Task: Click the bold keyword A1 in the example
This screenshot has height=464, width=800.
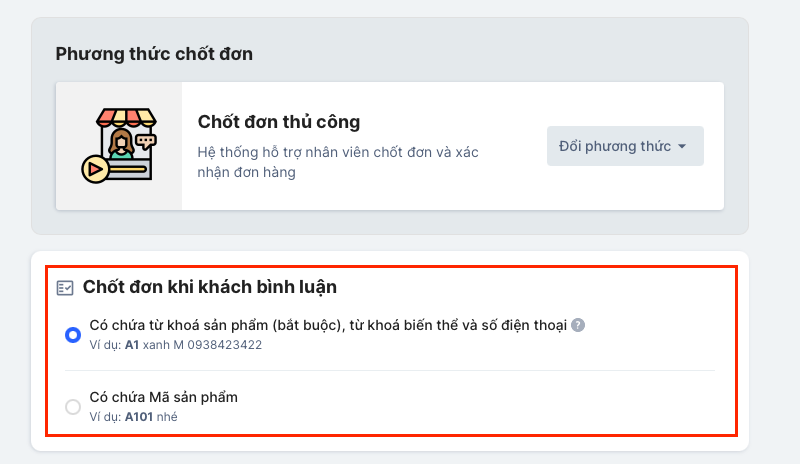Action: (x=132, y=345)
